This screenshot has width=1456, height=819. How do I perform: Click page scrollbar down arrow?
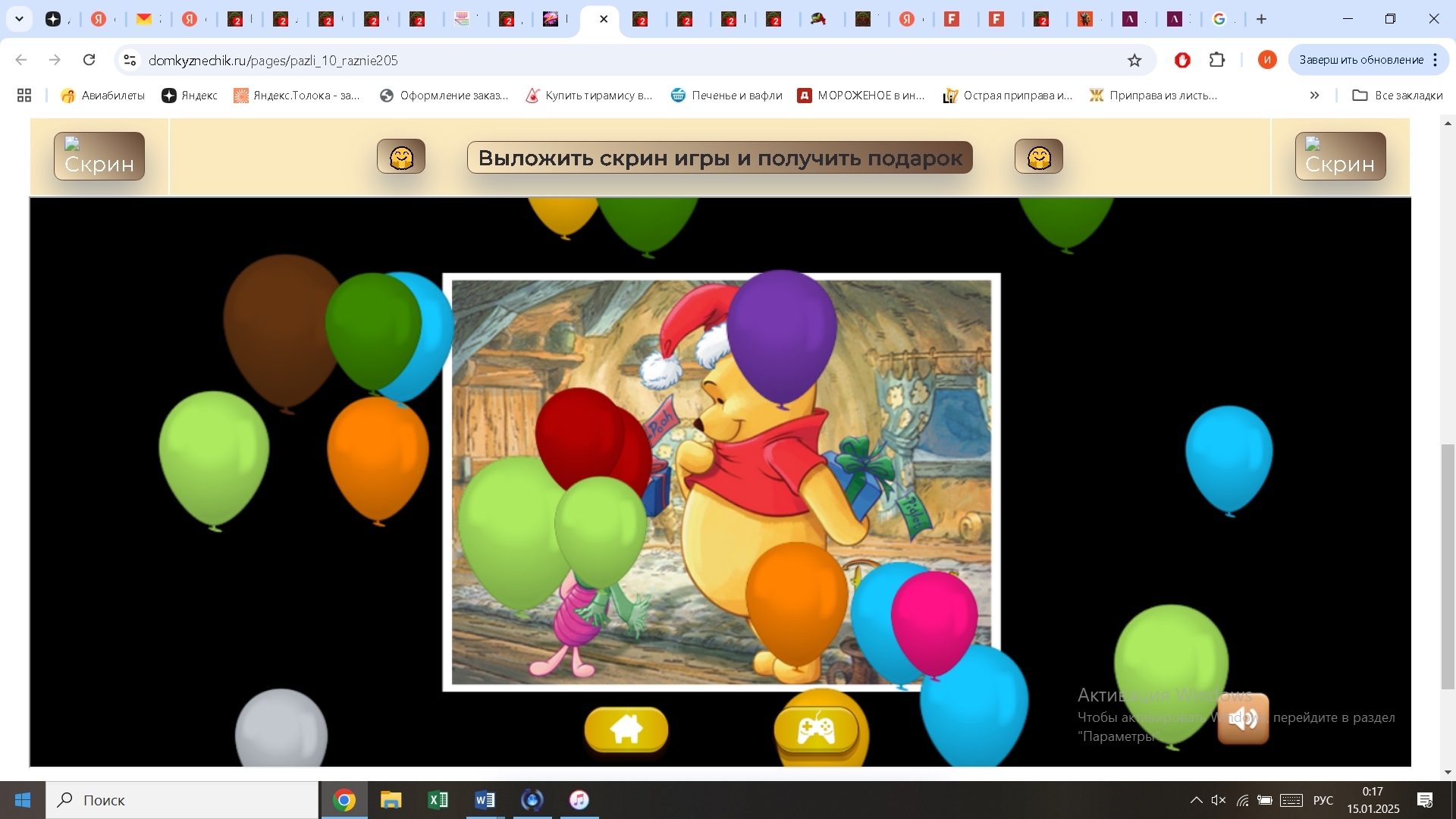(x=1448, y=773)
